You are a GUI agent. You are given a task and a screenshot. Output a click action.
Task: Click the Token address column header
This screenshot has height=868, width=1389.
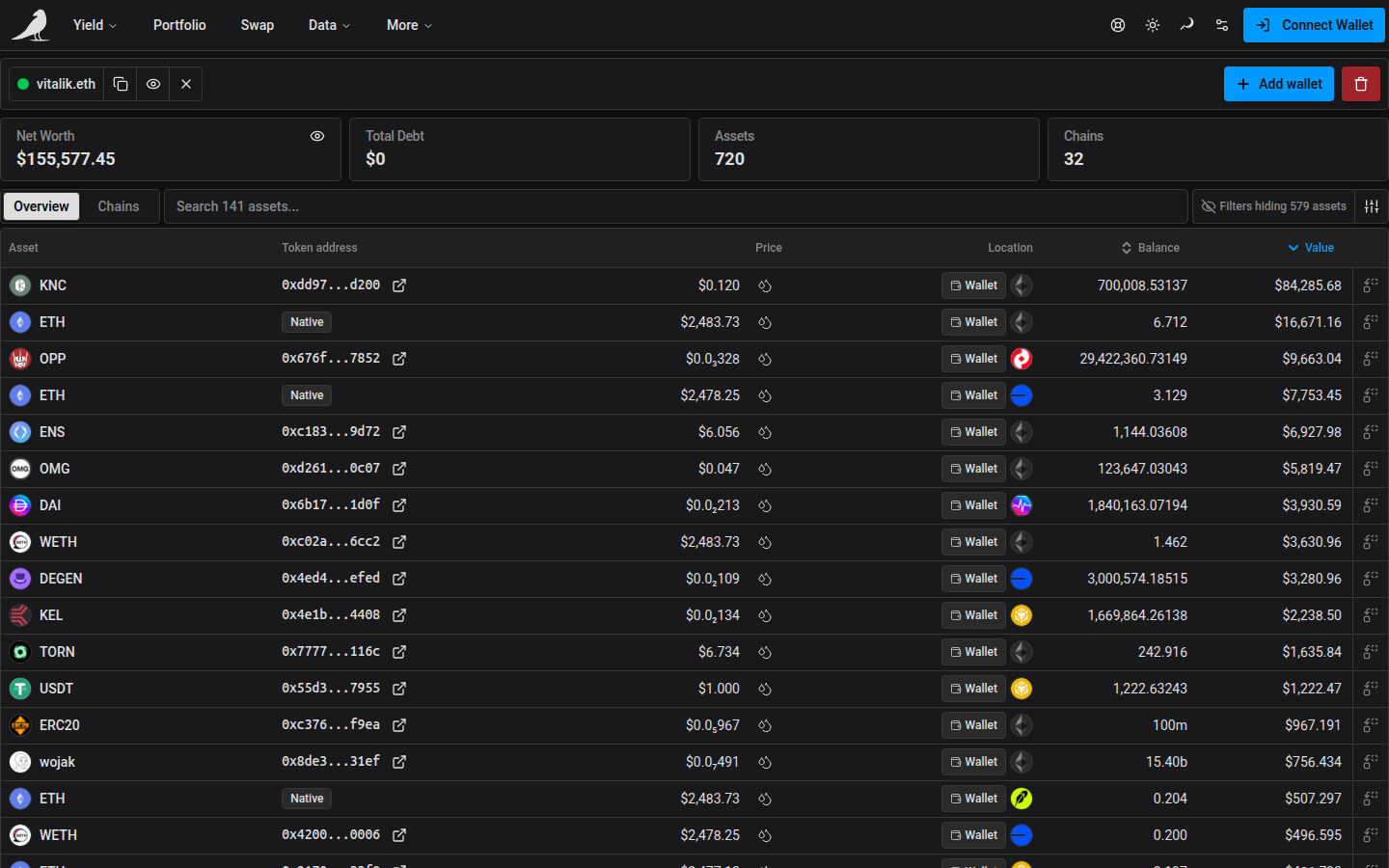(x=319, y=248)
